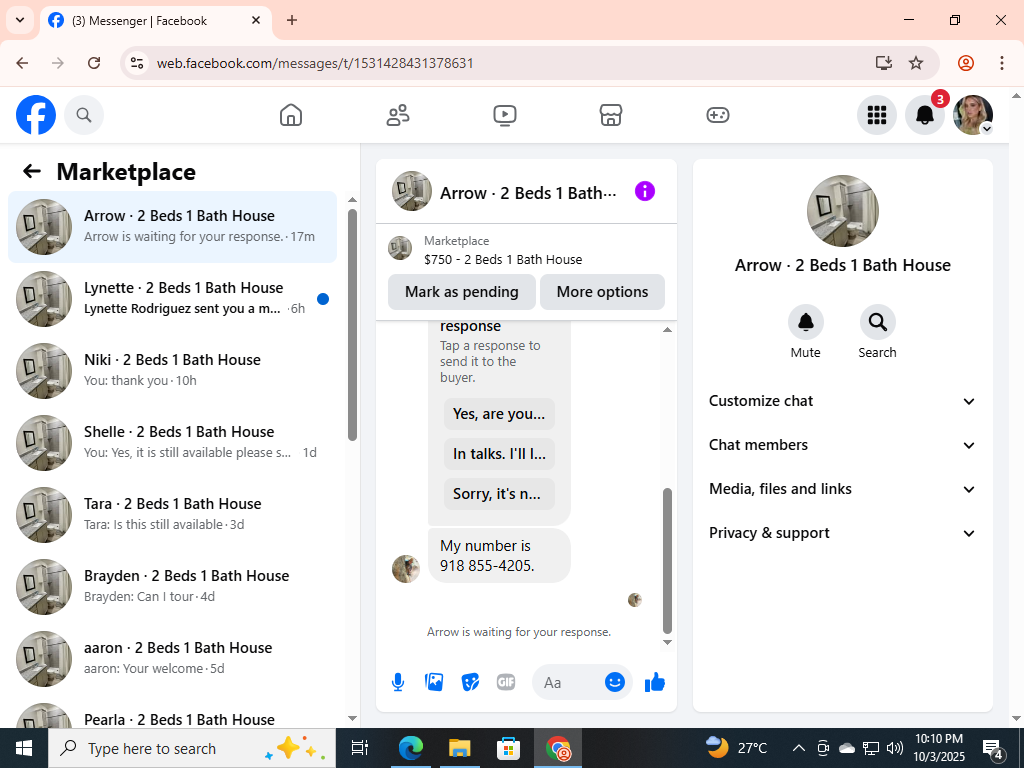Send a thumbs-up like
The height and width of the screenshot is (768, 1024).
click(x=654, y=682)
